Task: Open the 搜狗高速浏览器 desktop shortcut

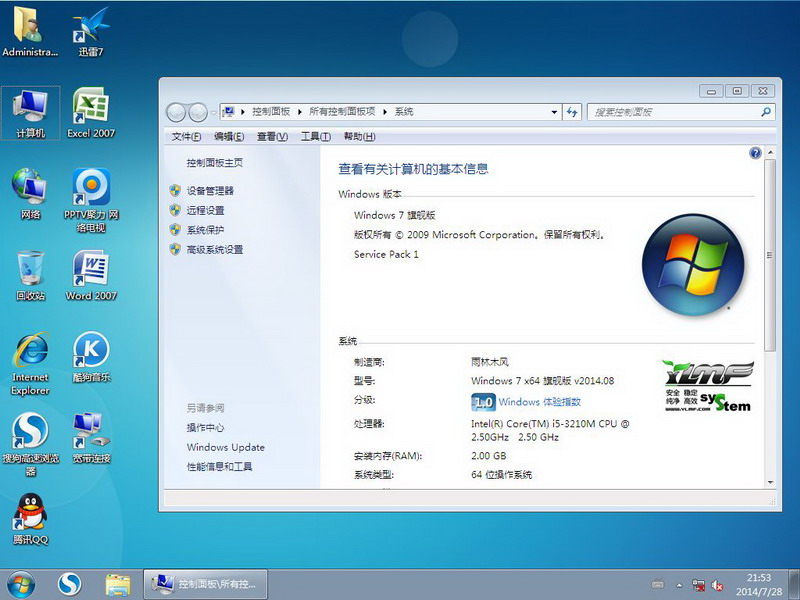Action: pyautogui.click(x=31, y=444)
